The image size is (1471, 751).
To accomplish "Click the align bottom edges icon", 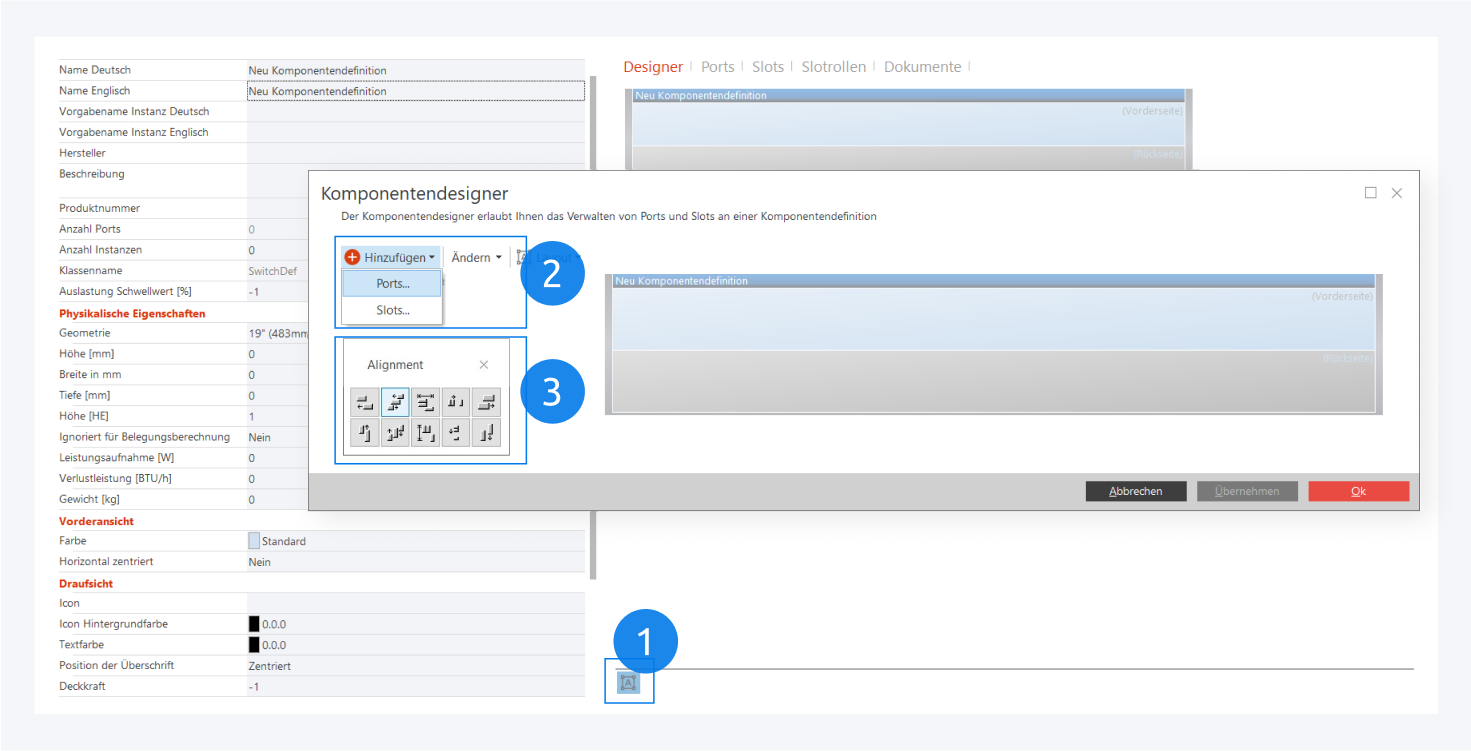I will (x=486, y=433).
